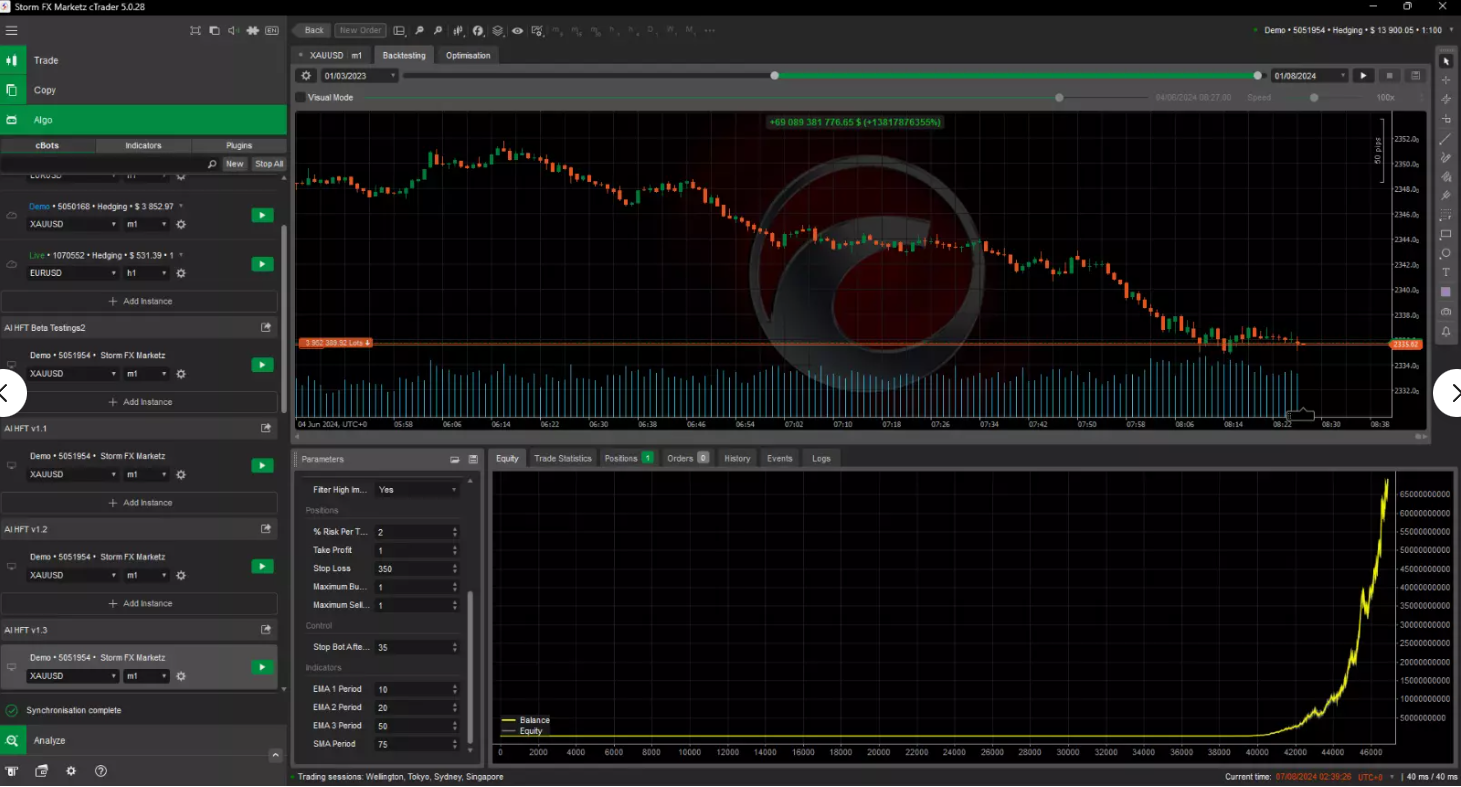
Task: Select the rectangle shape tool
Action: coord(1445,234)
